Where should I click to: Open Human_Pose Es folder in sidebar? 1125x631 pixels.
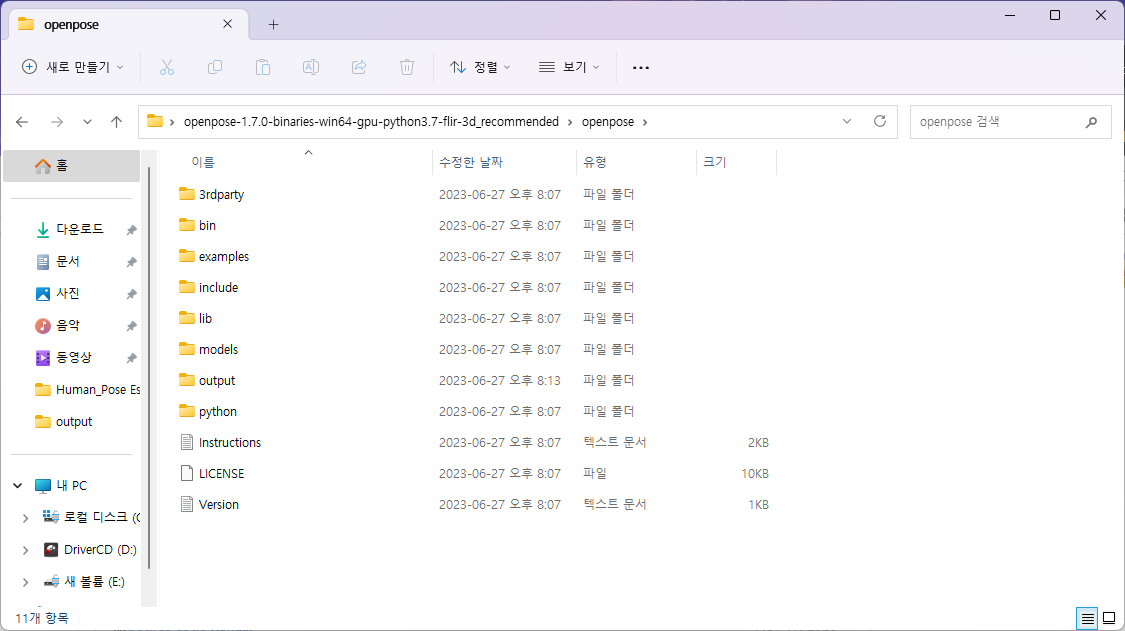point(88,390)
